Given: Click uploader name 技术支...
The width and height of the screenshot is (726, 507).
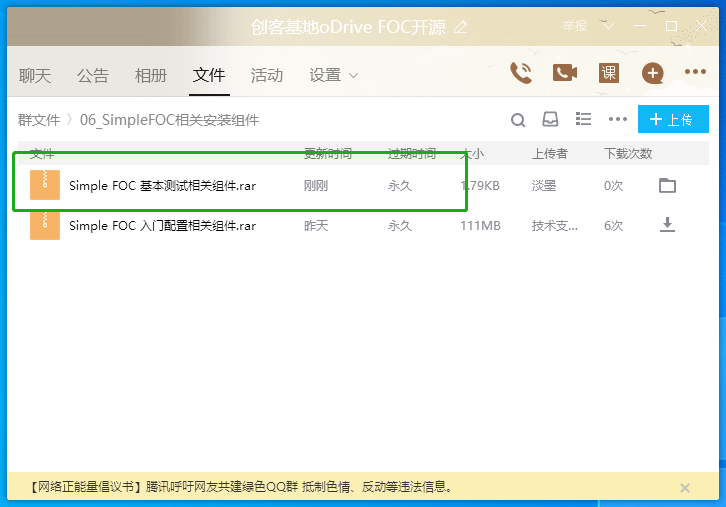Looking at the screenshot, I should [x=555, y=226].
